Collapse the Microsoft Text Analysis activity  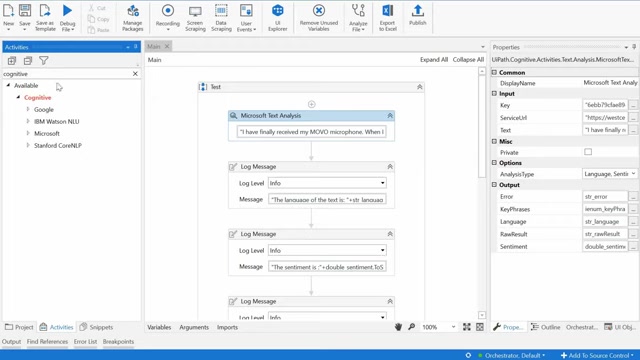pos(390,116)
